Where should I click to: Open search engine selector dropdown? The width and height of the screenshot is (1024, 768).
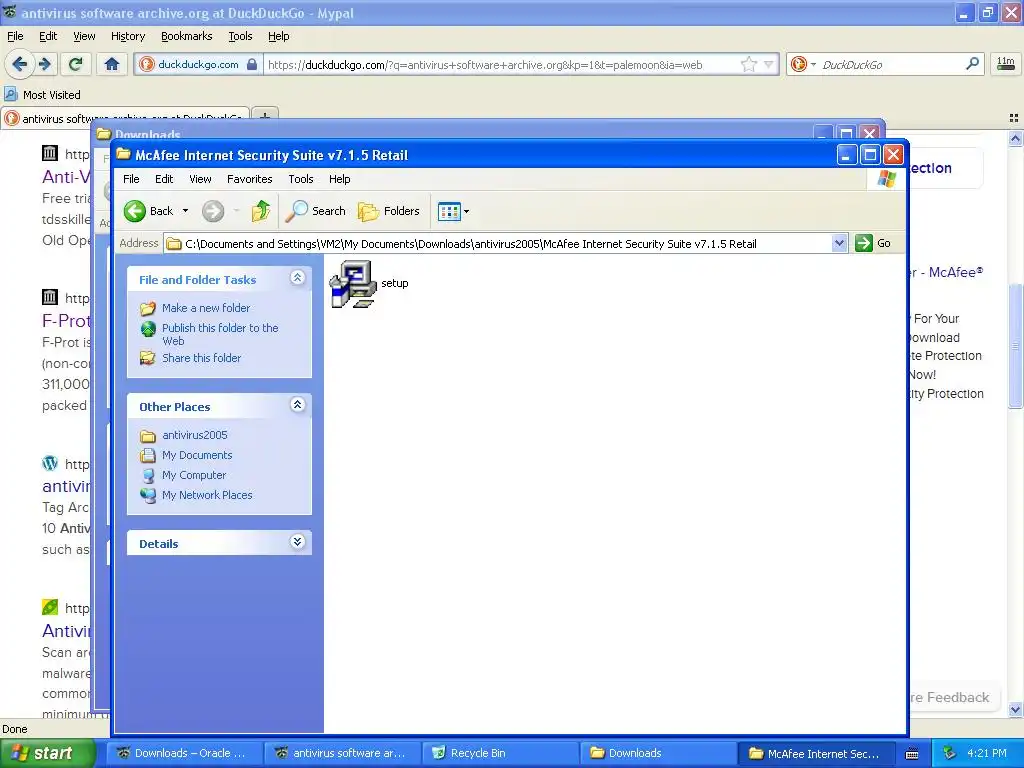[x=803, y=64]
